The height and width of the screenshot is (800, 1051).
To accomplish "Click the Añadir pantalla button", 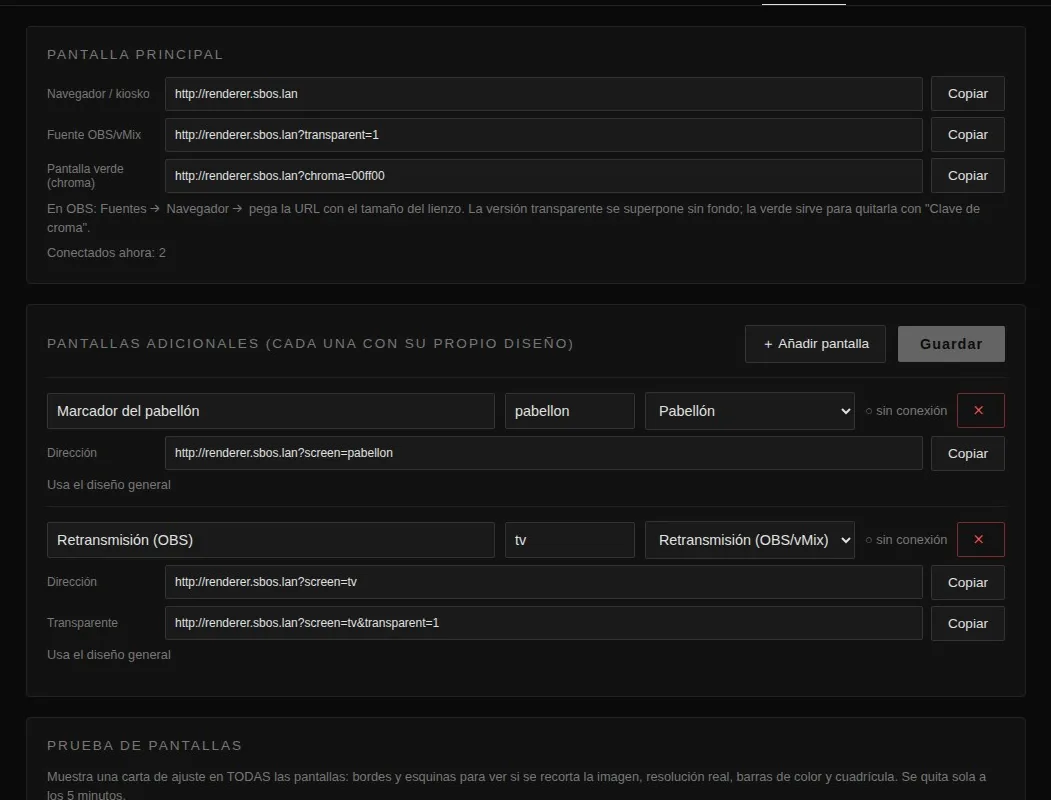I will [x=815, y=344].
